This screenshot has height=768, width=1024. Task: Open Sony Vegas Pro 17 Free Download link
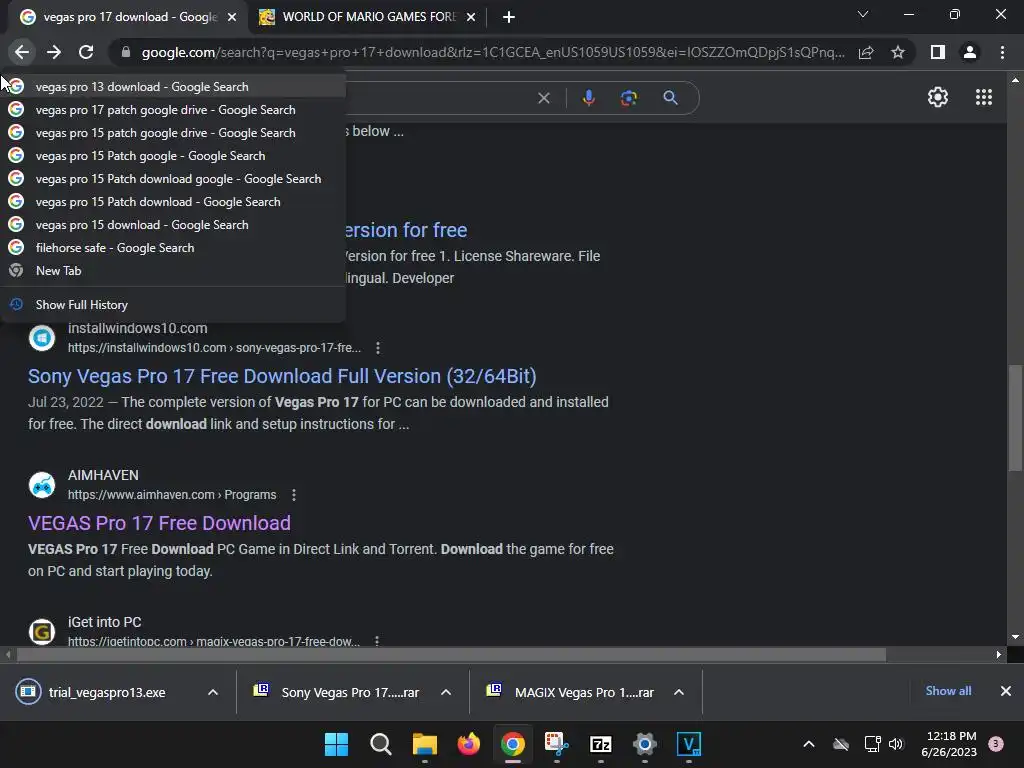pyautogui.click(x=282, y=376)
